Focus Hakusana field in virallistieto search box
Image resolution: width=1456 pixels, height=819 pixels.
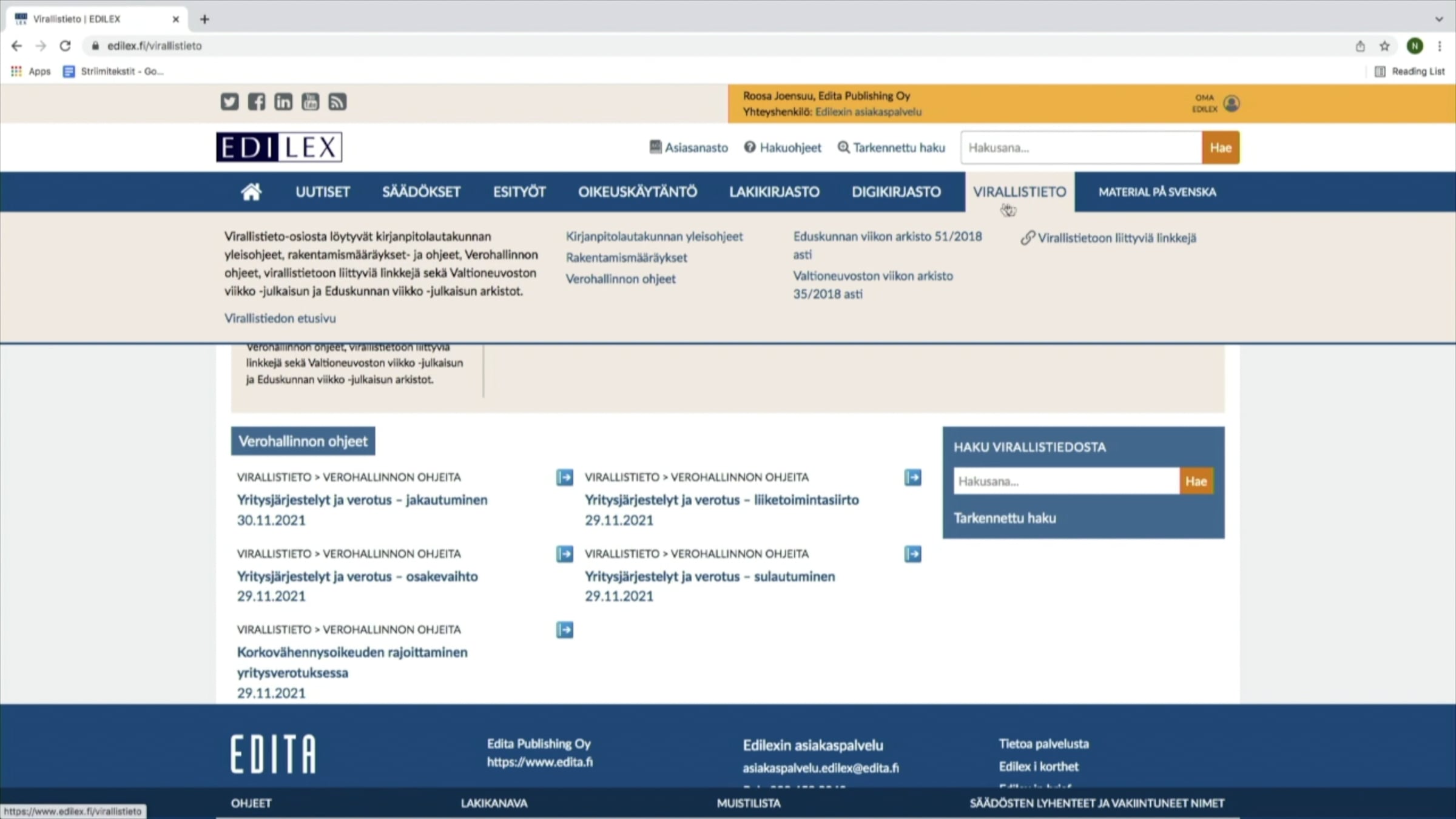1067,481
